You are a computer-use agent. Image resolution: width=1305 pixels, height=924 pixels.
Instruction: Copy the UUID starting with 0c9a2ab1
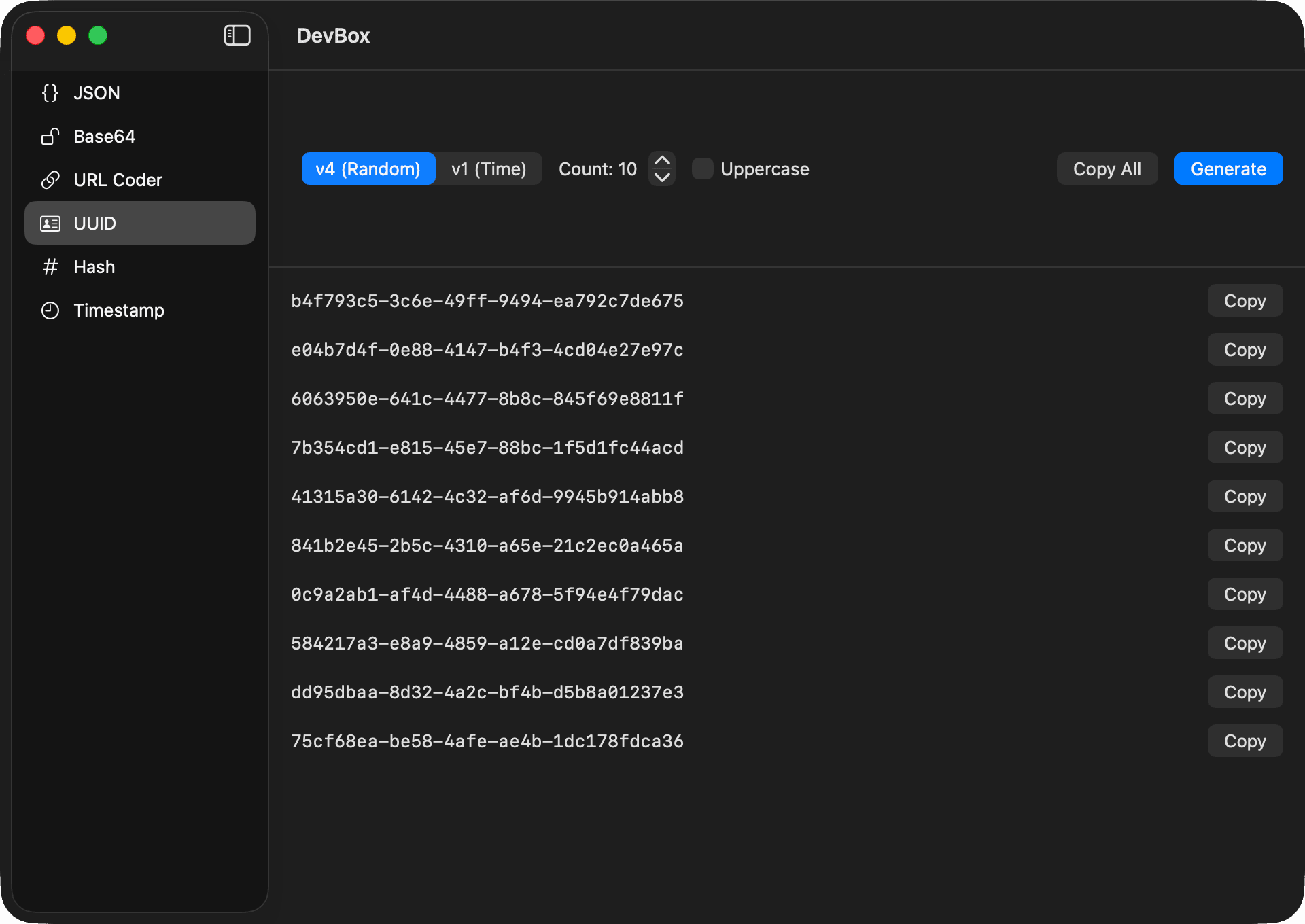click(x=1245, y=594)
